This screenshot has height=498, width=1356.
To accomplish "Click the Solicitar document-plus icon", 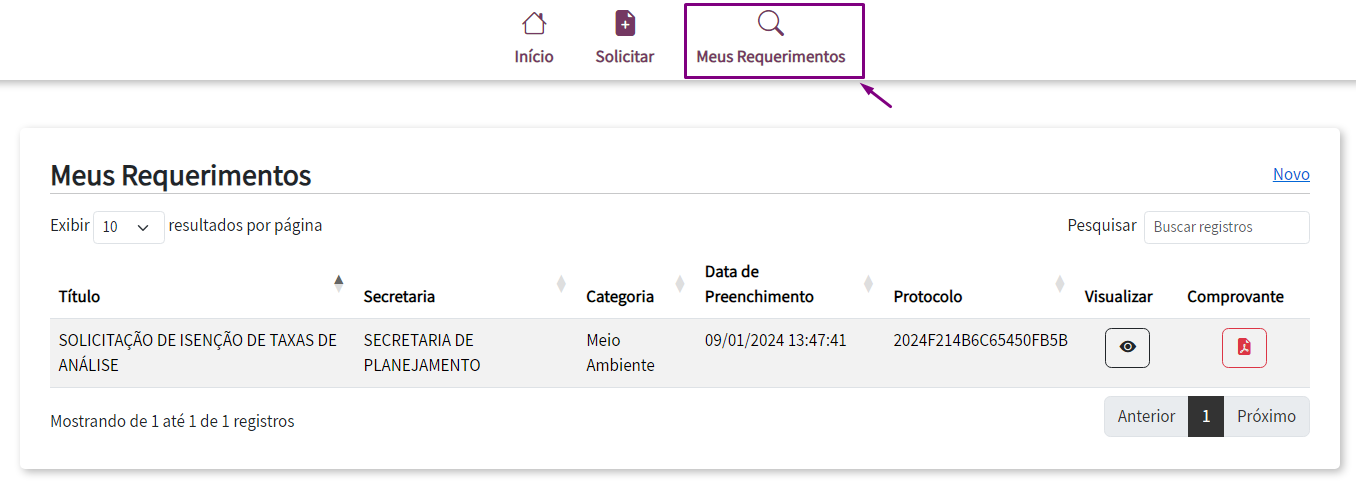I will [x=625, y=23].
